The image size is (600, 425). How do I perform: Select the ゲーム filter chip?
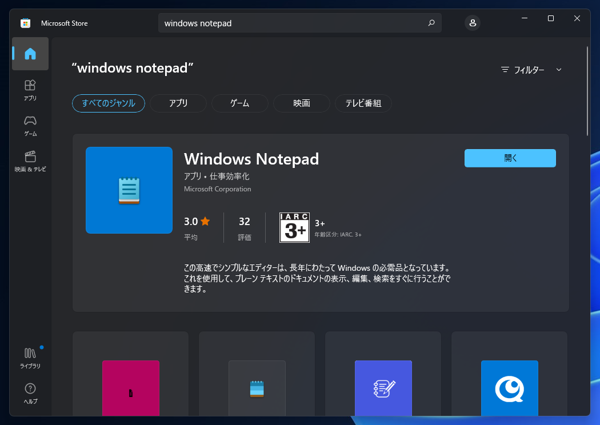click(240, 103)
